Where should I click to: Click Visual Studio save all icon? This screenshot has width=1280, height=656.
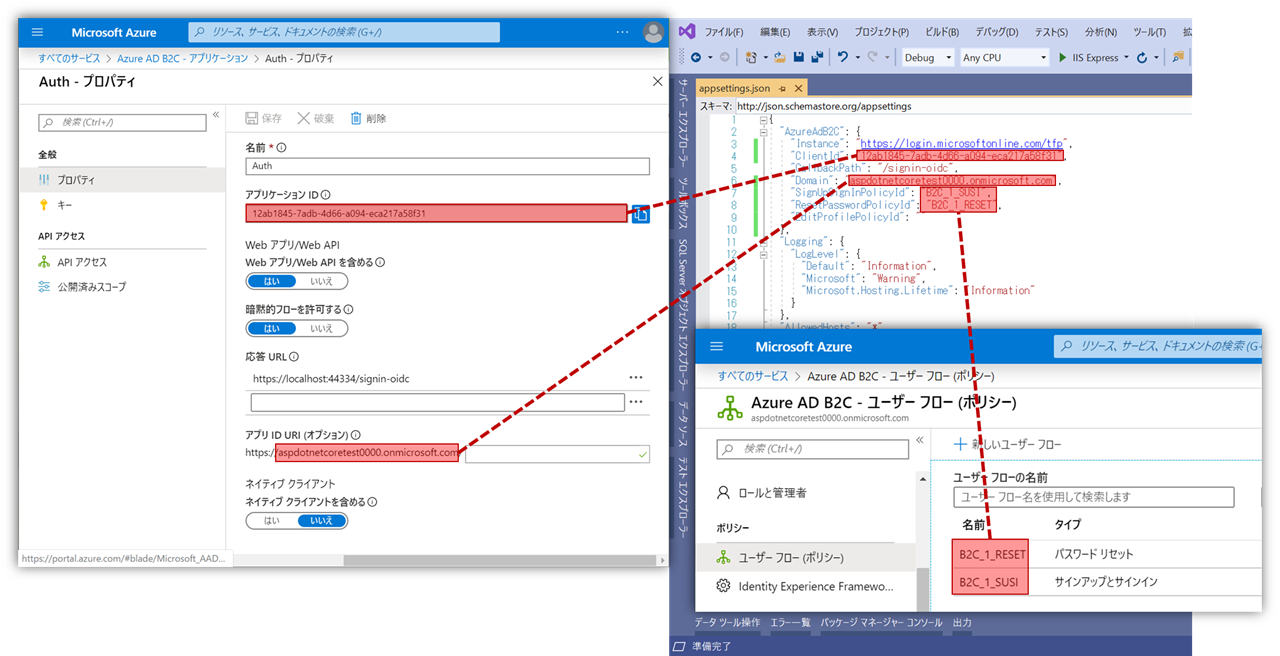[x=817, y=58]
